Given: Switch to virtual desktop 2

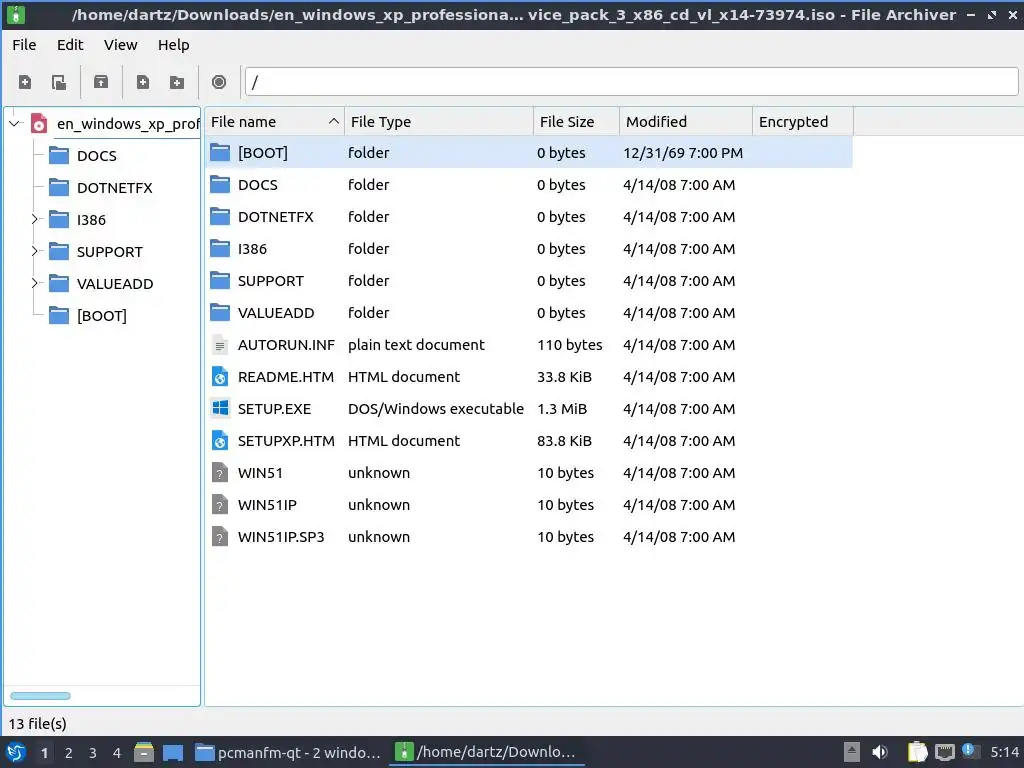Looking at the screenshot, I should point(69,753).
